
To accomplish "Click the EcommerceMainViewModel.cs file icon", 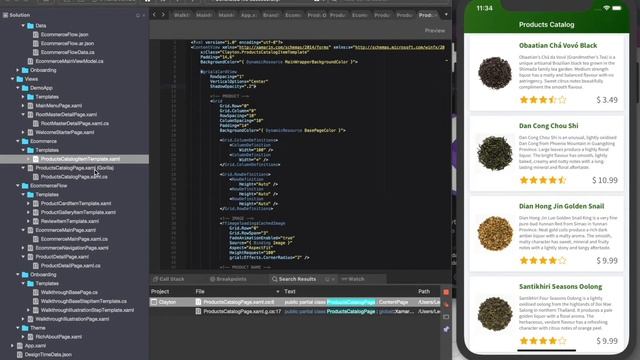I will (x=30, y=61).
